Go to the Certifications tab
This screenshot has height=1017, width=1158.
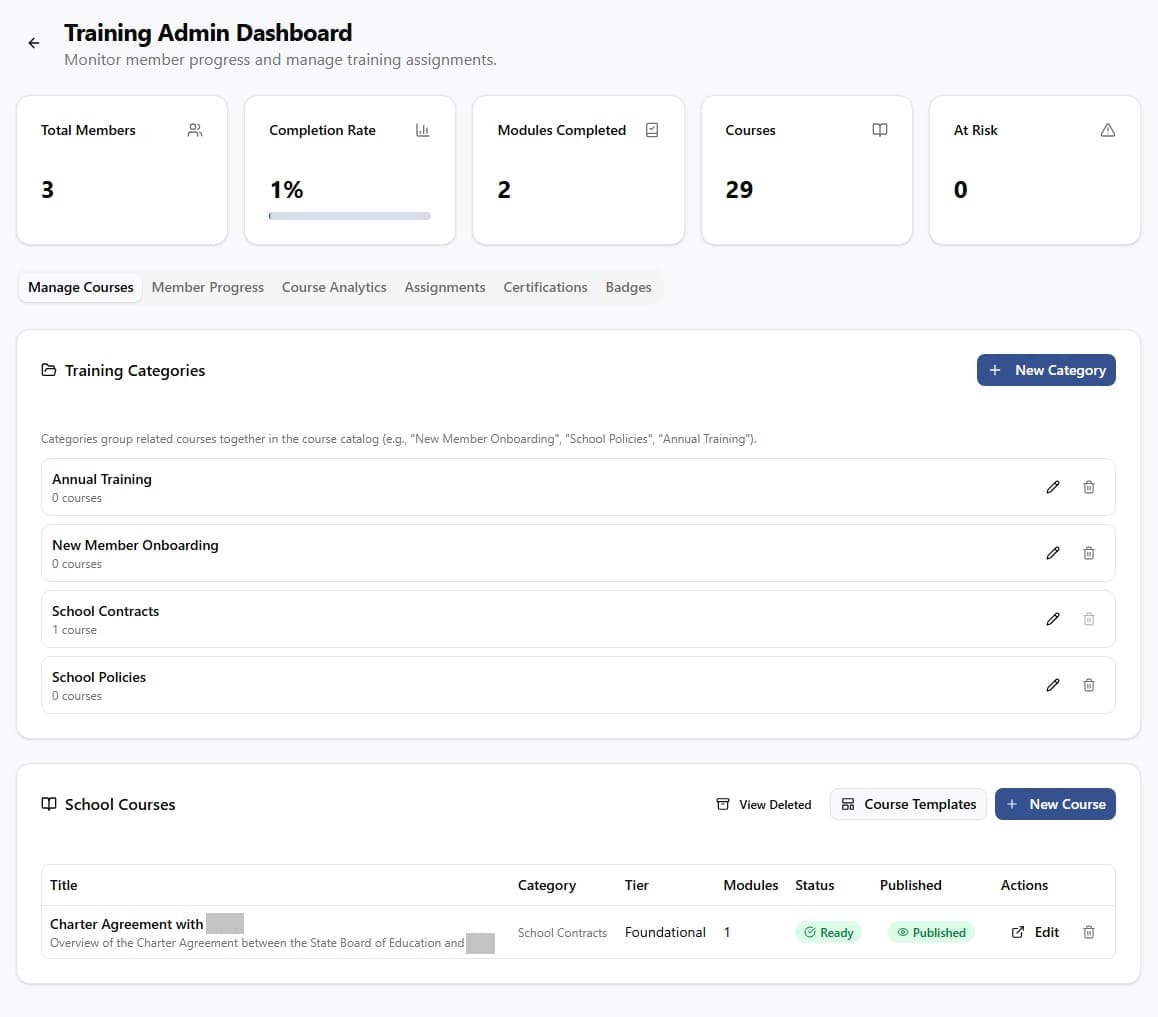(x=545, y=287)
